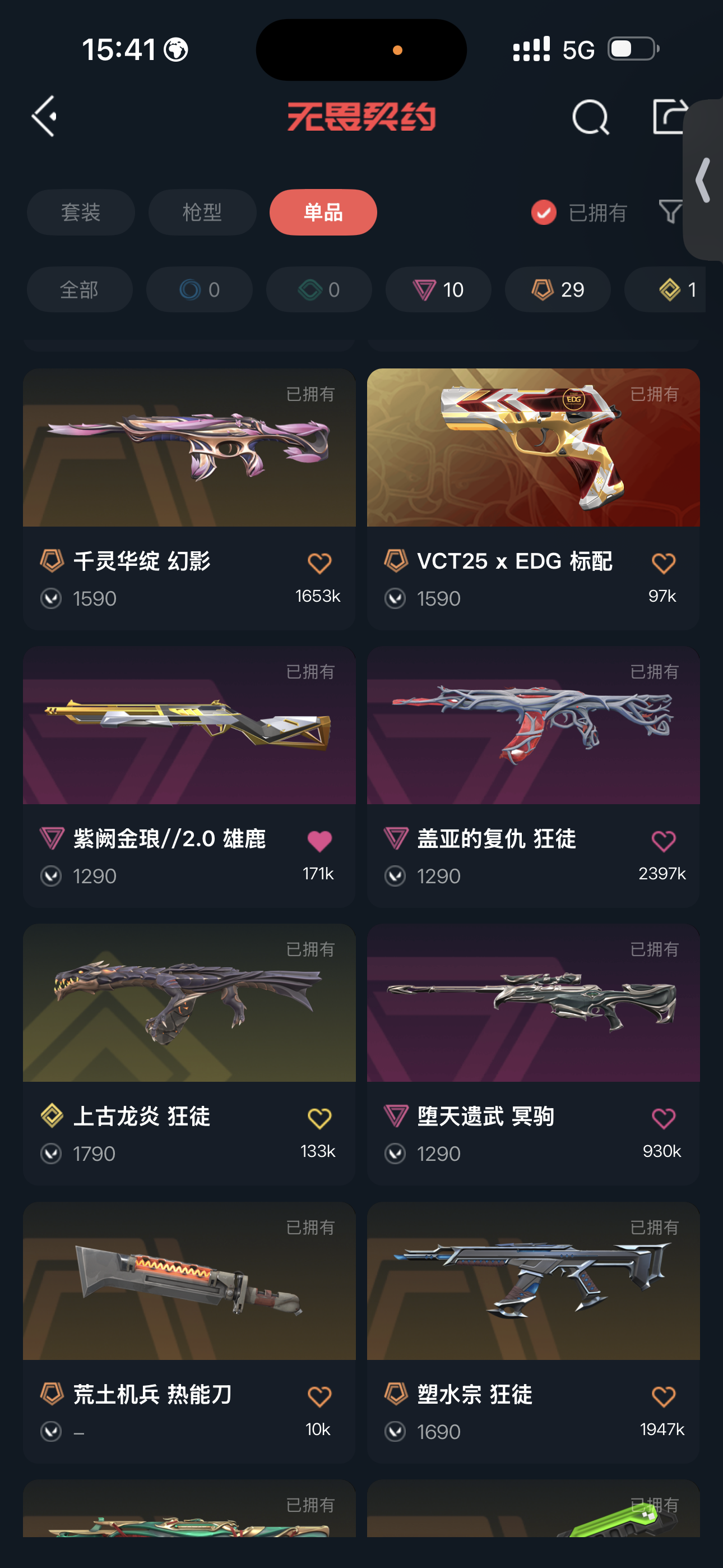This screenshot has height=1568, width=723.
Task: Favorite the 千灵华绽 幻影 heart icon
Action: 319,563
